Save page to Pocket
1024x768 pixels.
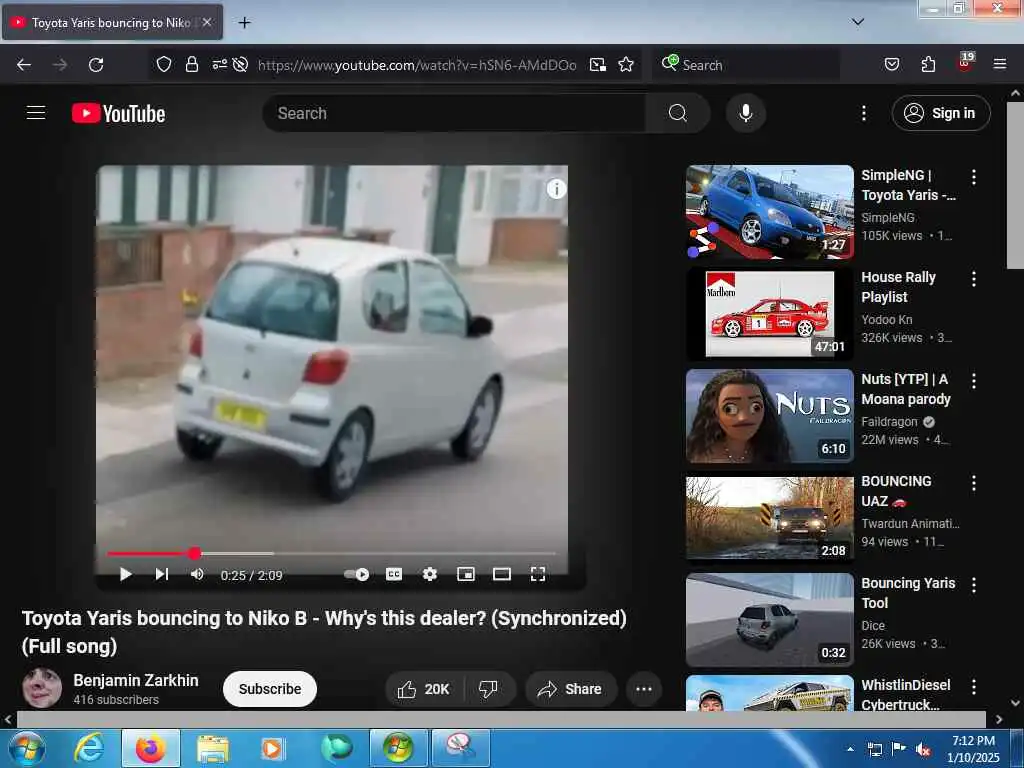click(892, 64)
